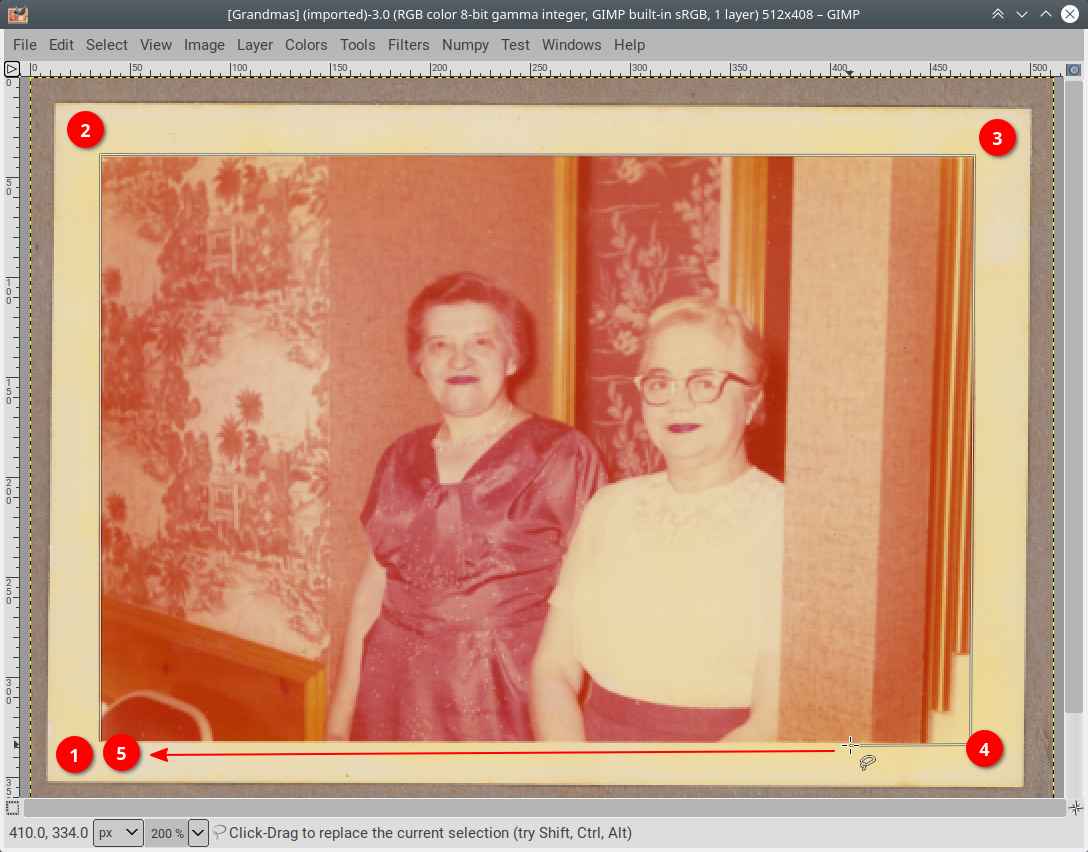
Task: Open the Image menu
Action: (204, 44)
